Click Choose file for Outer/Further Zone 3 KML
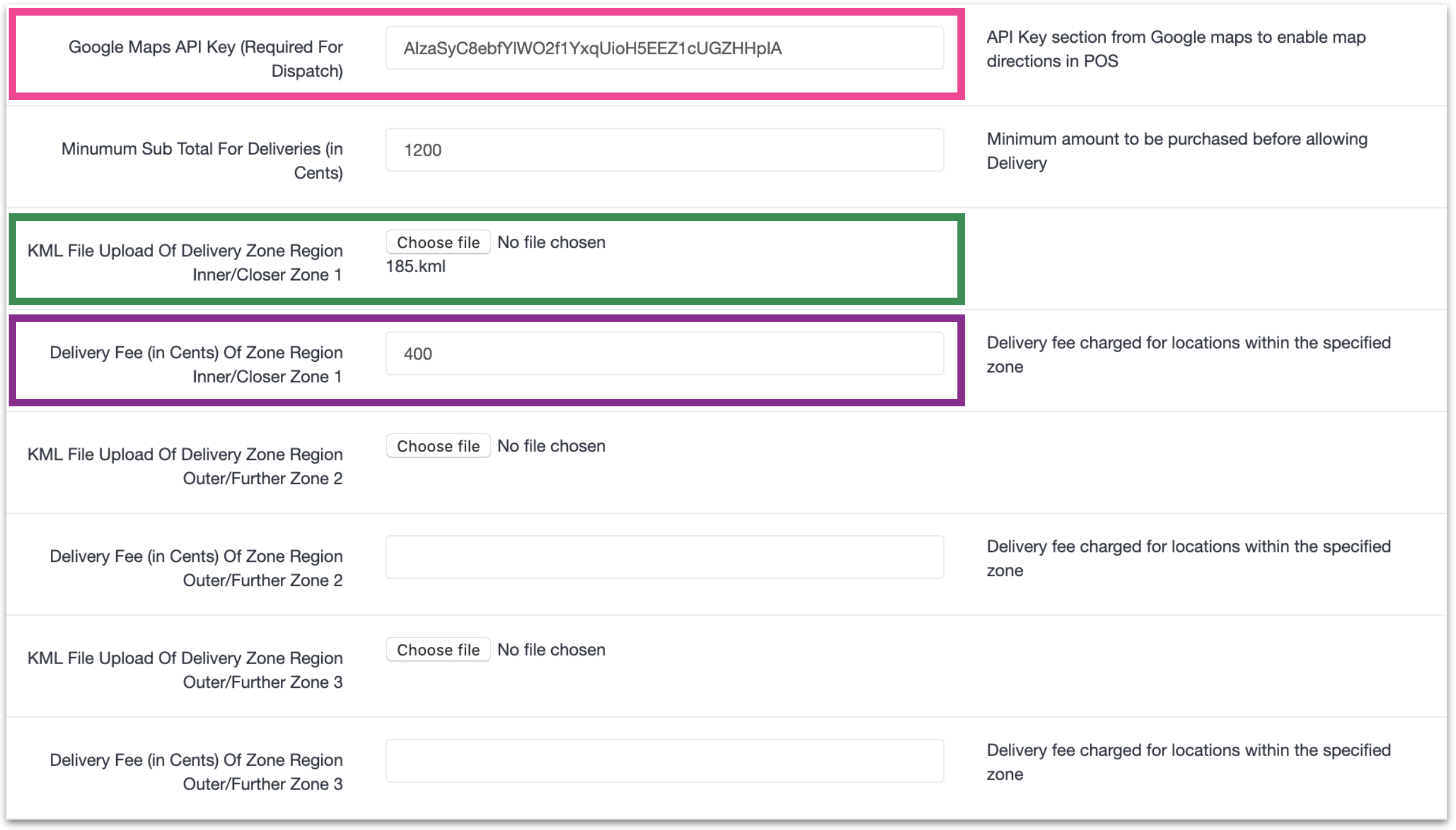The height and width of the screenshot is (830, 1456). [x=438, y=650]
